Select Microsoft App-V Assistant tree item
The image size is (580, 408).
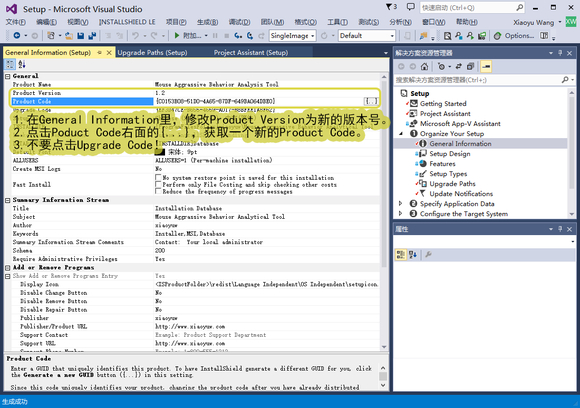pyautogui.click(x=460, y=124)
